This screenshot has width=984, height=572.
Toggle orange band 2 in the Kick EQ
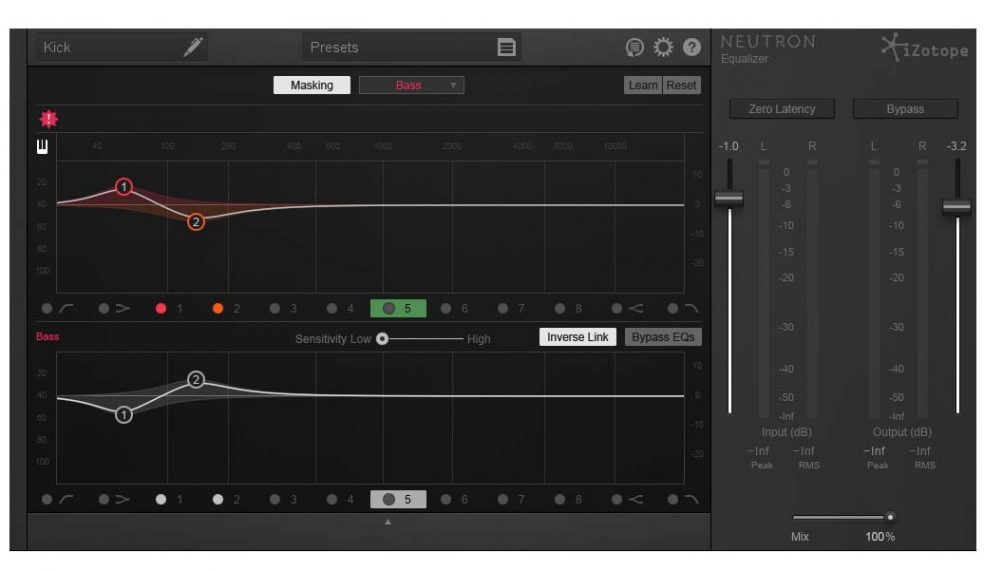pyautogui.click(x=218, y=308)
